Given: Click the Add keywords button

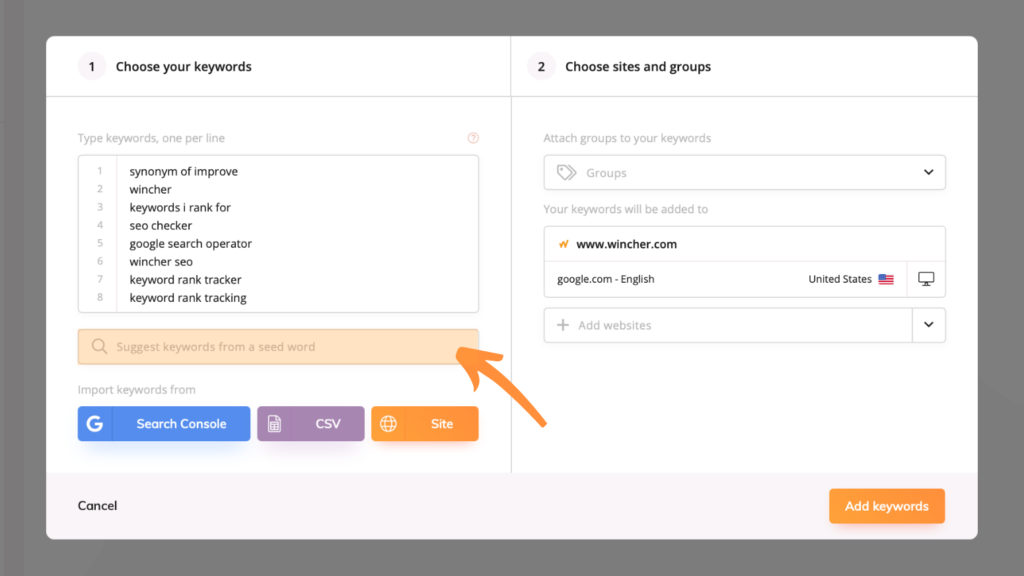Looking at the screenshot, I should coord(887,506).
